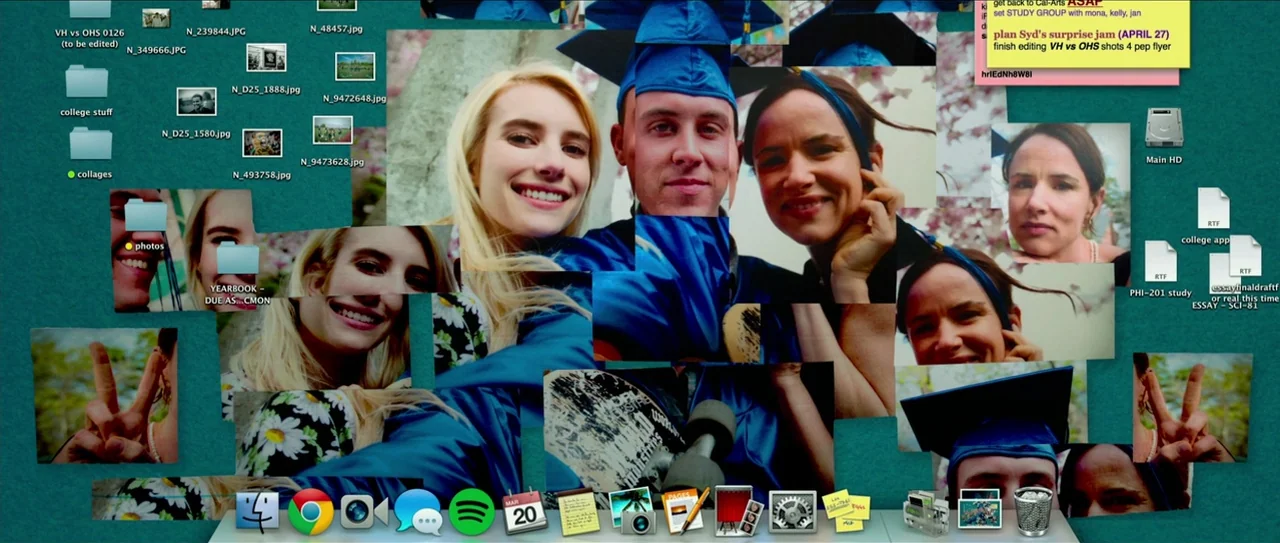1280x543 pixels.
Task: Select the college stuff folder
Action: (87, 81)
